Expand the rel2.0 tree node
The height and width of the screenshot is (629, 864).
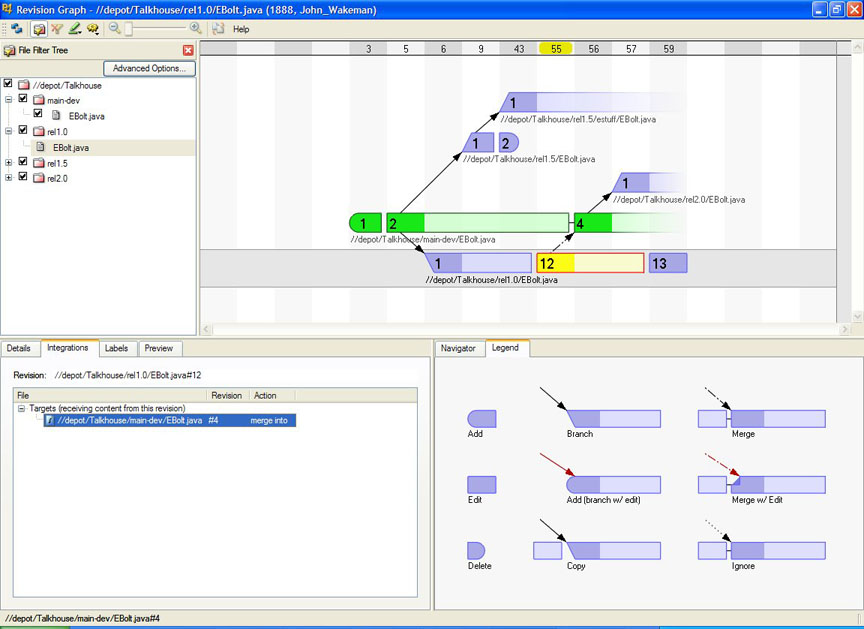tap(10, 176)
